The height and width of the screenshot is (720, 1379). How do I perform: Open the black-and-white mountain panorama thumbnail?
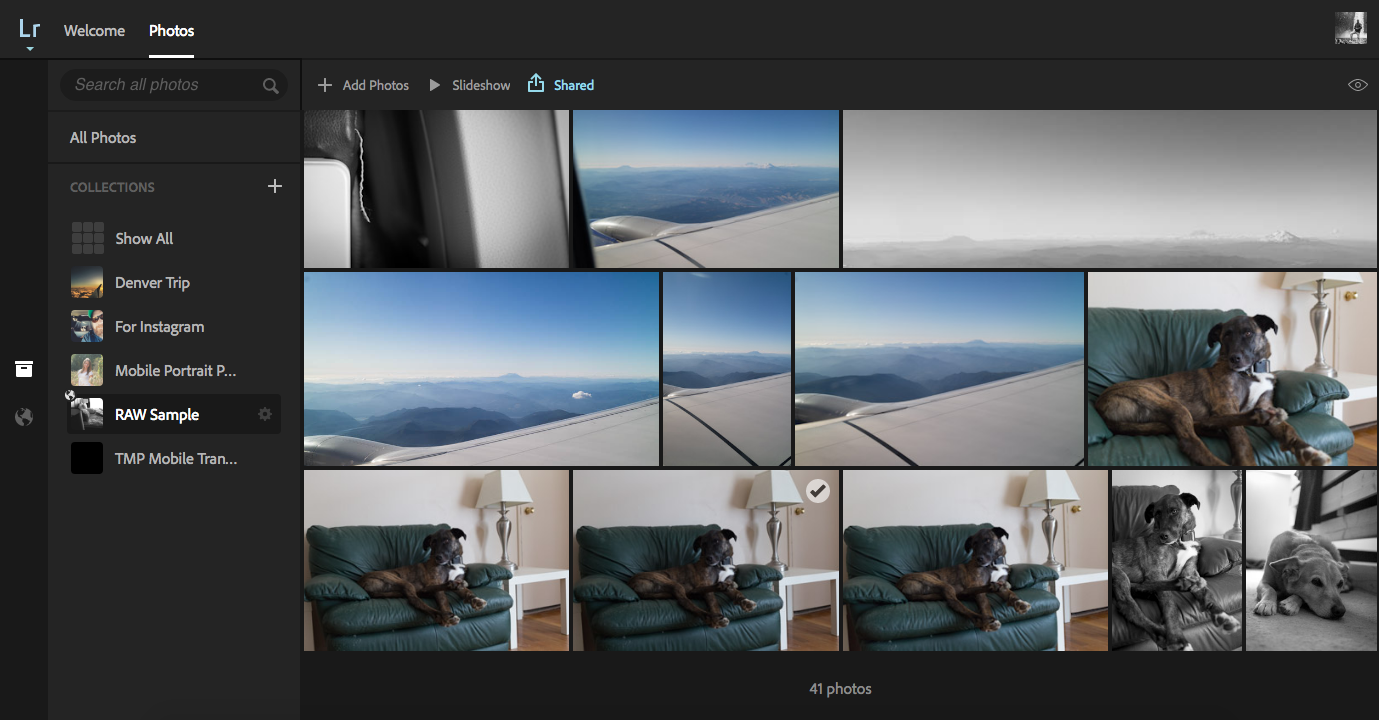point(1109,189)
